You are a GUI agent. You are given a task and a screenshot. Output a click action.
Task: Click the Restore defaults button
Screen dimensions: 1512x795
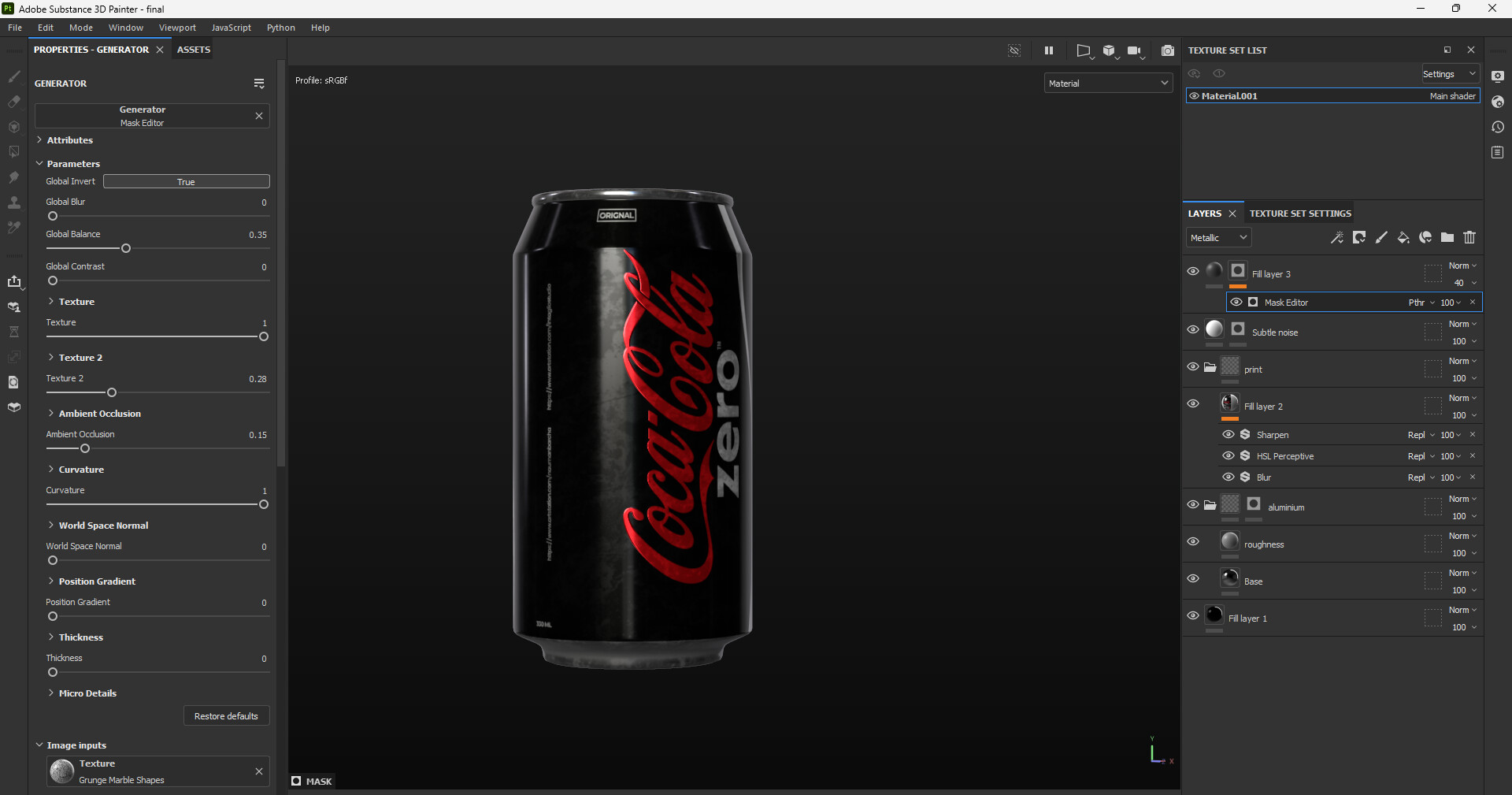coord(225,715)
